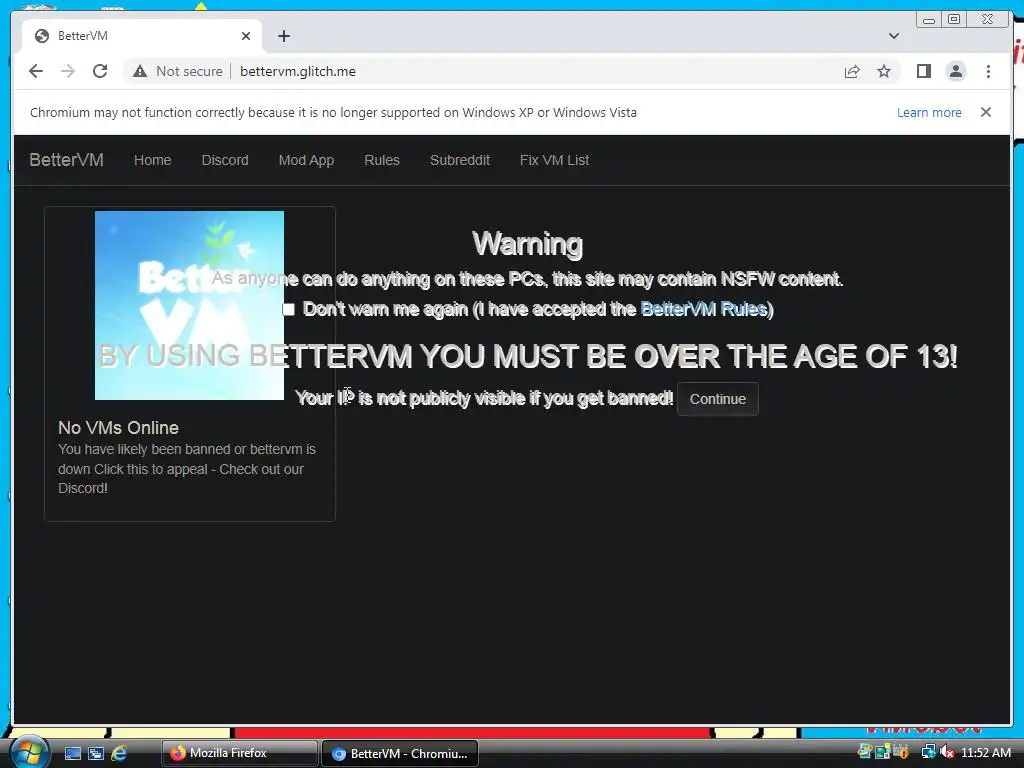Click the Not secure warning icon
The height and width of the screenshot is (768, 1024).
tap(140, 71)
